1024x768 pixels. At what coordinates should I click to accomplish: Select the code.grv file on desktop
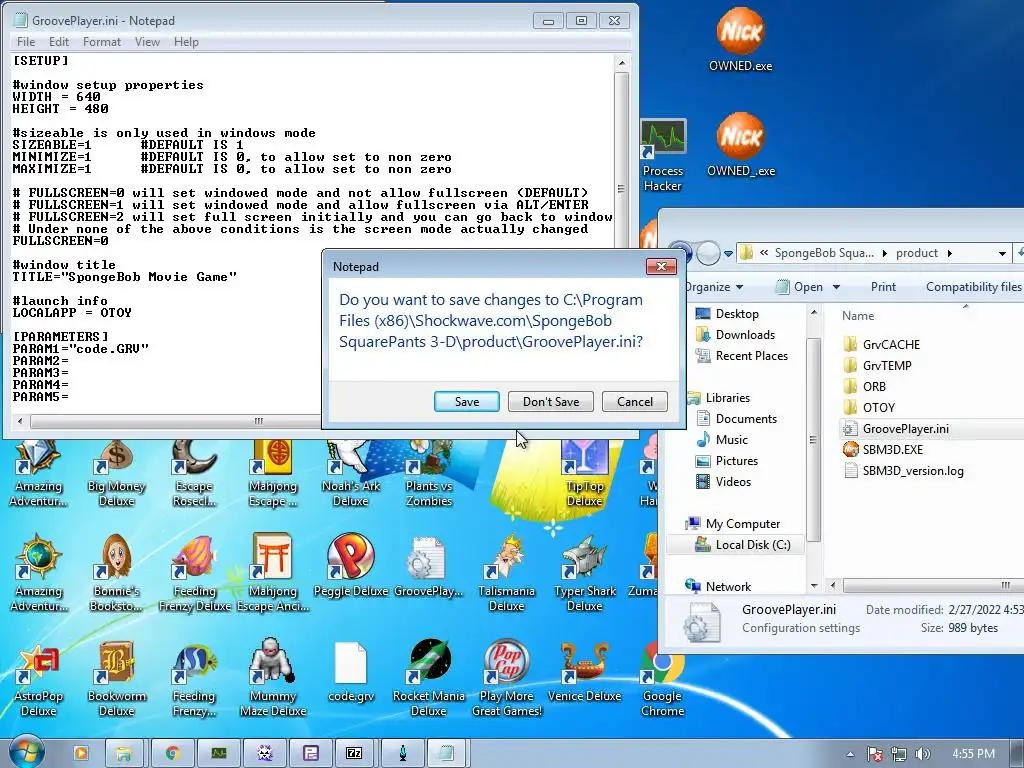click(351, 671)
